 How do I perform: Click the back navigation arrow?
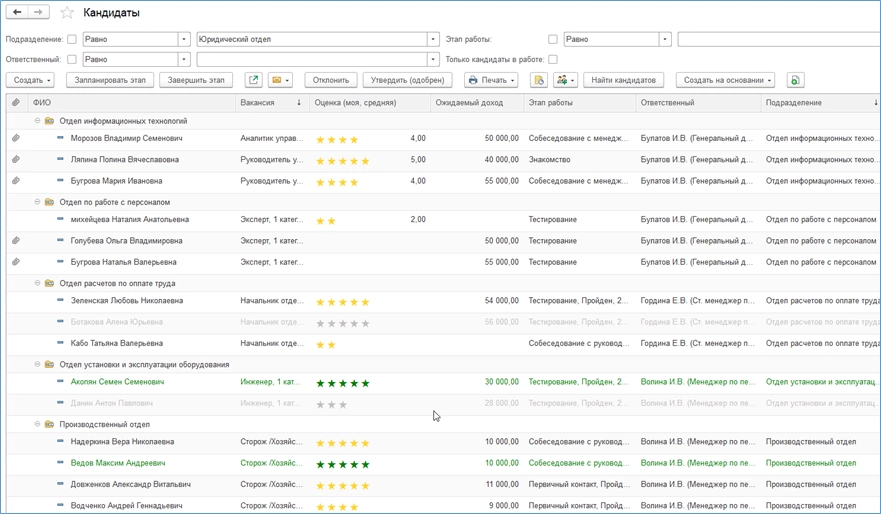(x=17, y=13)
